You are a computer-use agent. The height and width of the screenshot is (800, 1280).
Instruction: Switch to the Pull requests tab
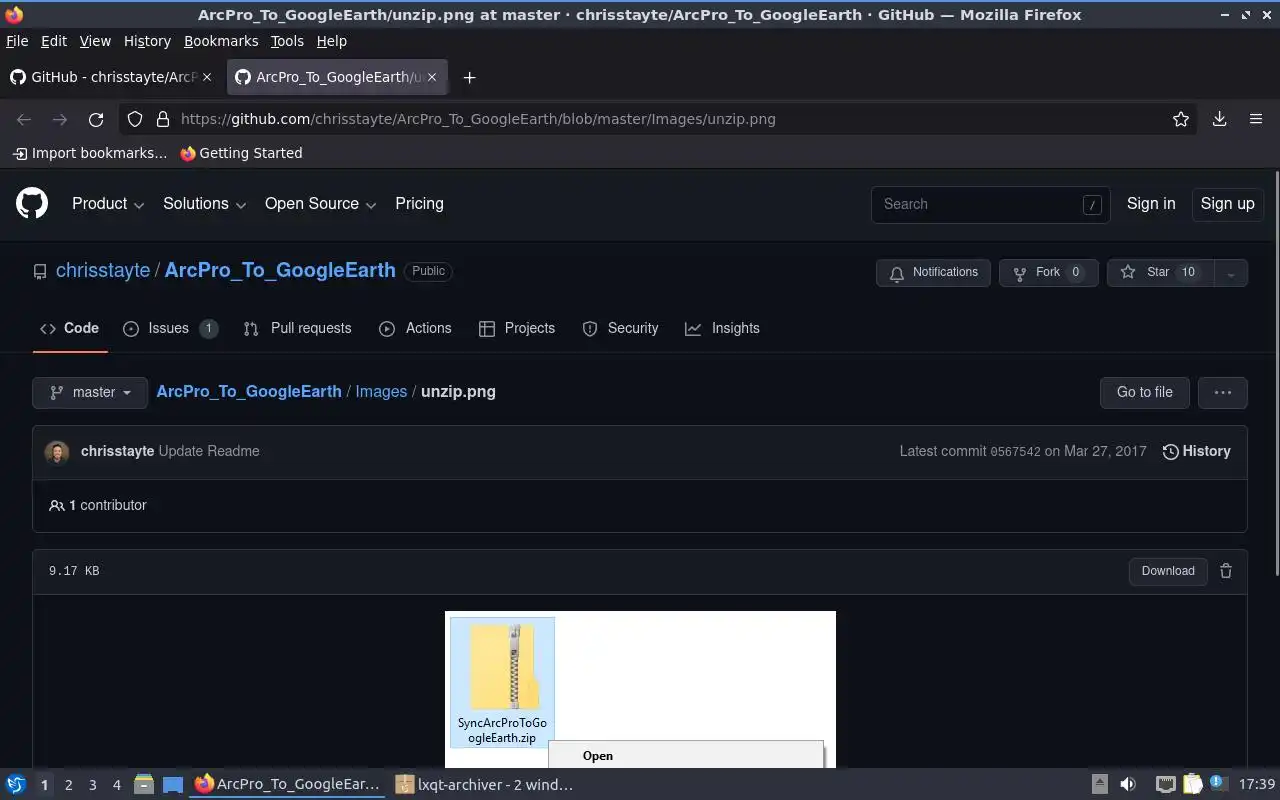point(298,328)
